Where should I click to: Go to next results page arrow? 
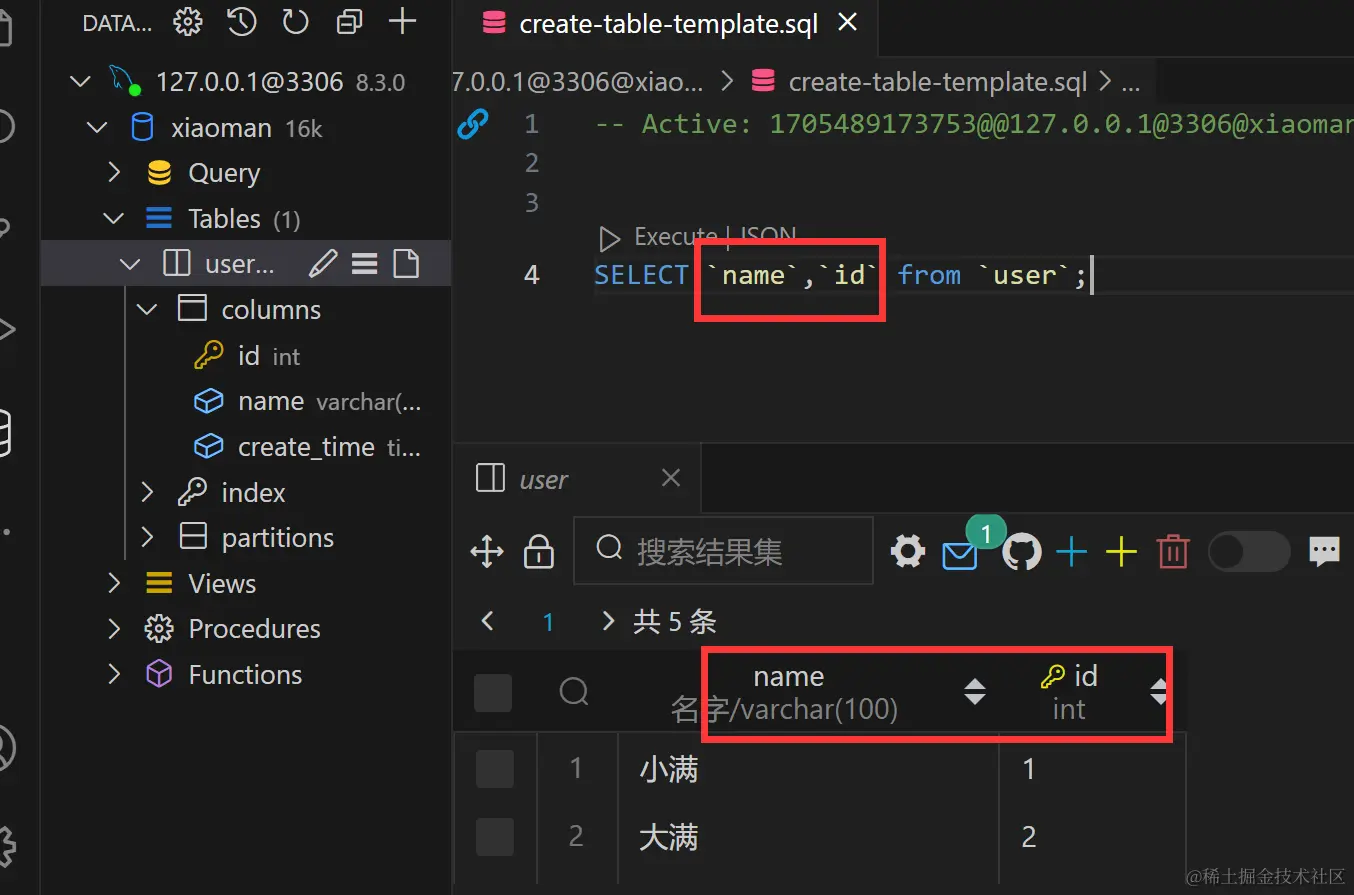[608, 622]
